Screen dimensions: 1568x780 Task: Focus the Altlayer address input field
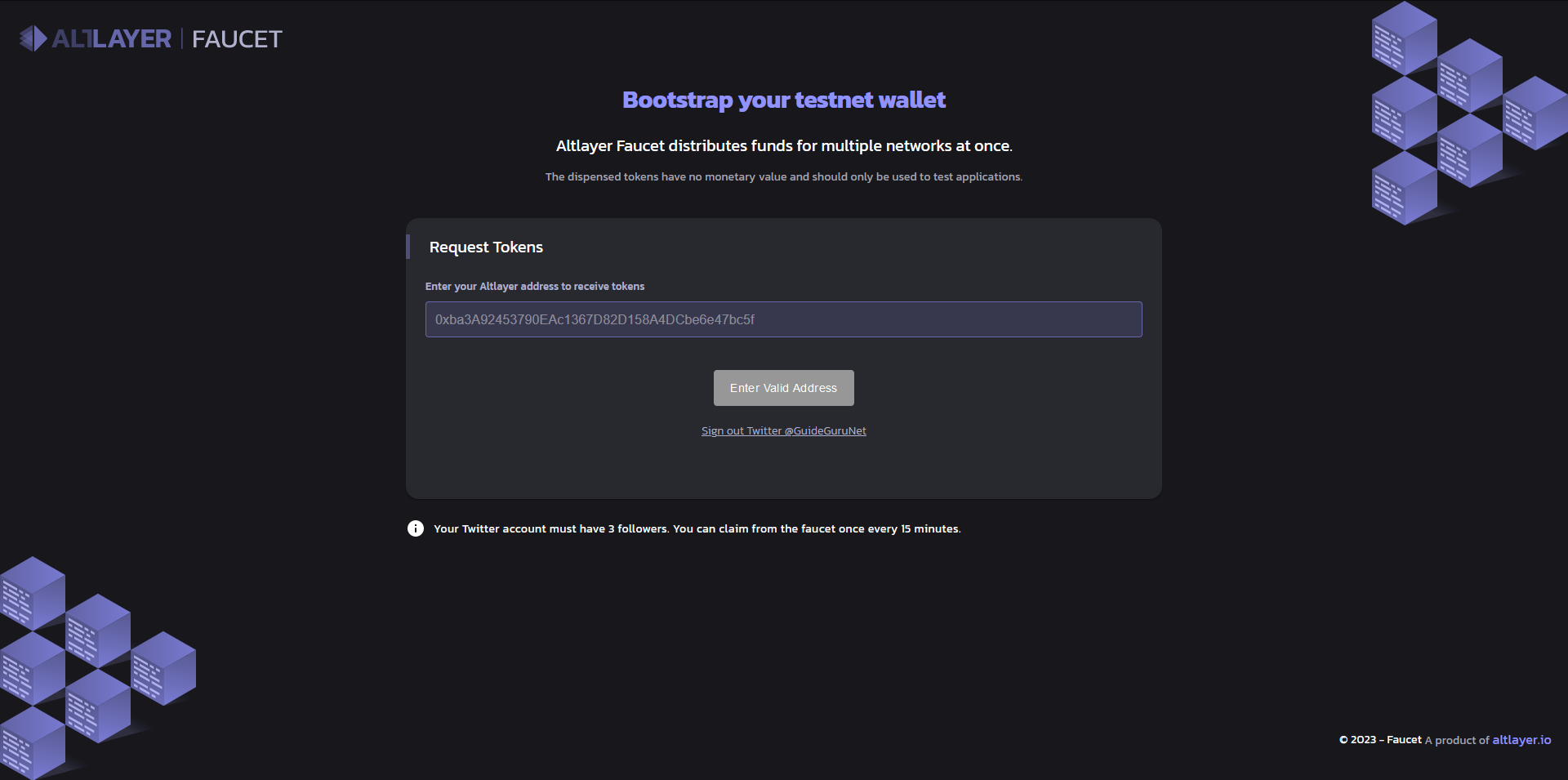coord(783,319)
